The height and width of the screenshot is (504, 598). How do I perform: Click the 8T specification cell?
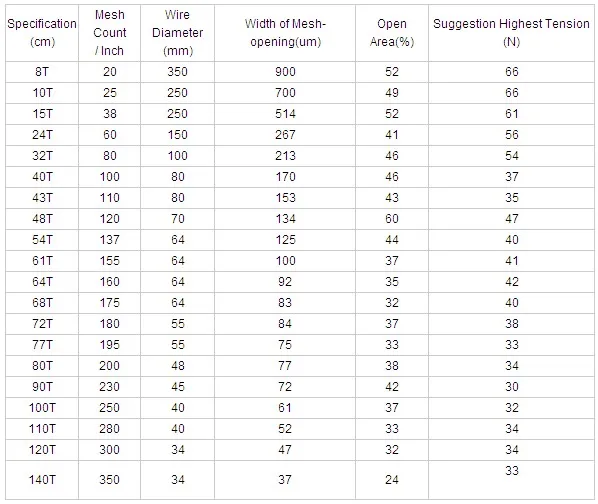[42, 72]
